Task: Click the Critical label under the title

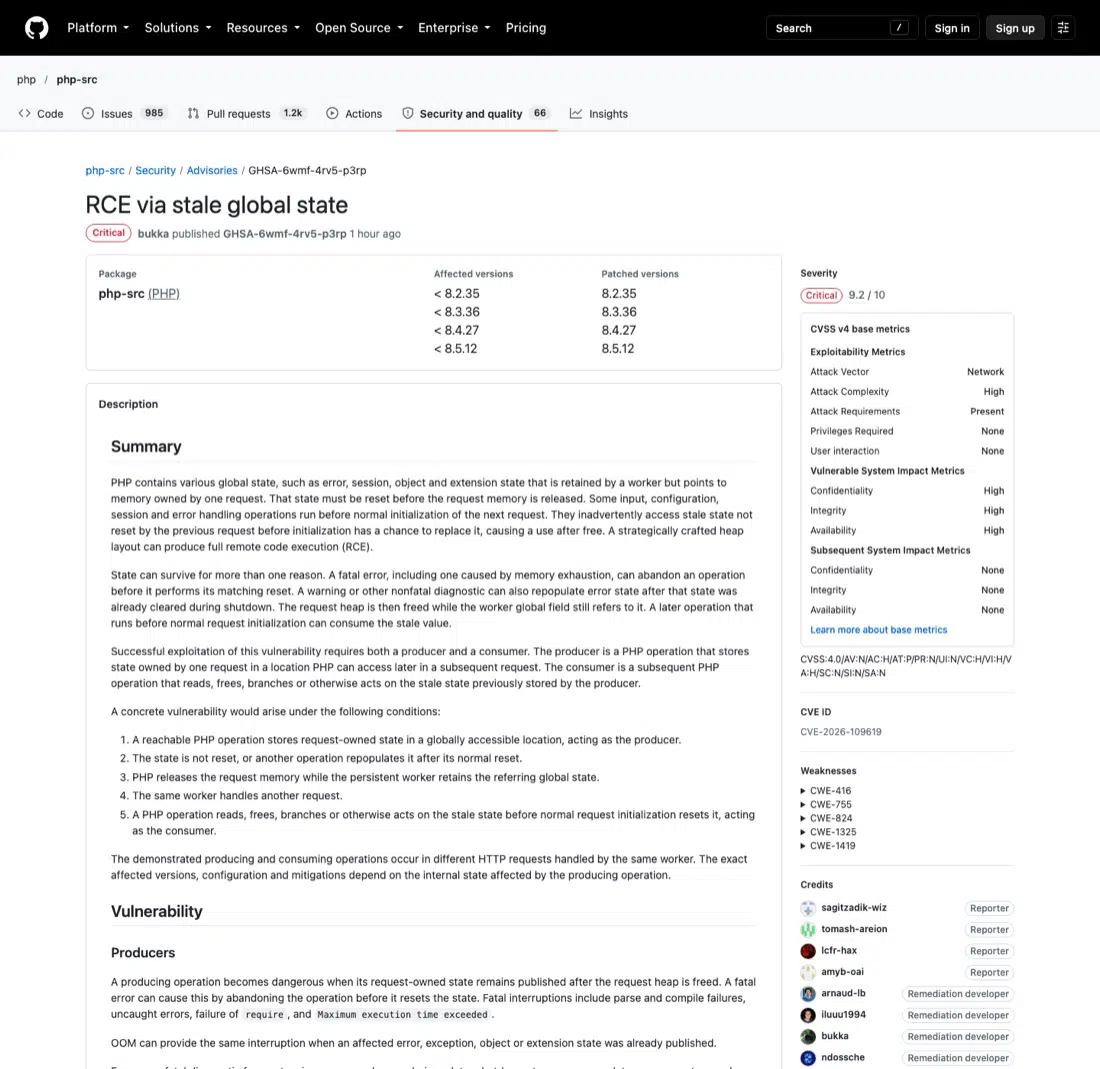Action: (x=108, y=233)
